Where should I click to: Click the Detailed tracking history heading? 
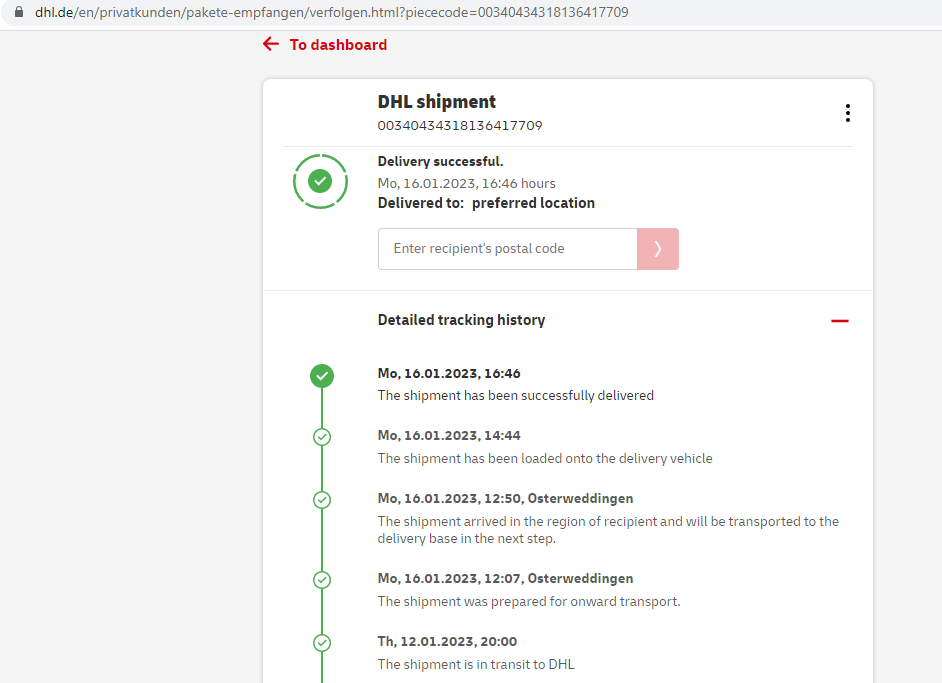461,320
